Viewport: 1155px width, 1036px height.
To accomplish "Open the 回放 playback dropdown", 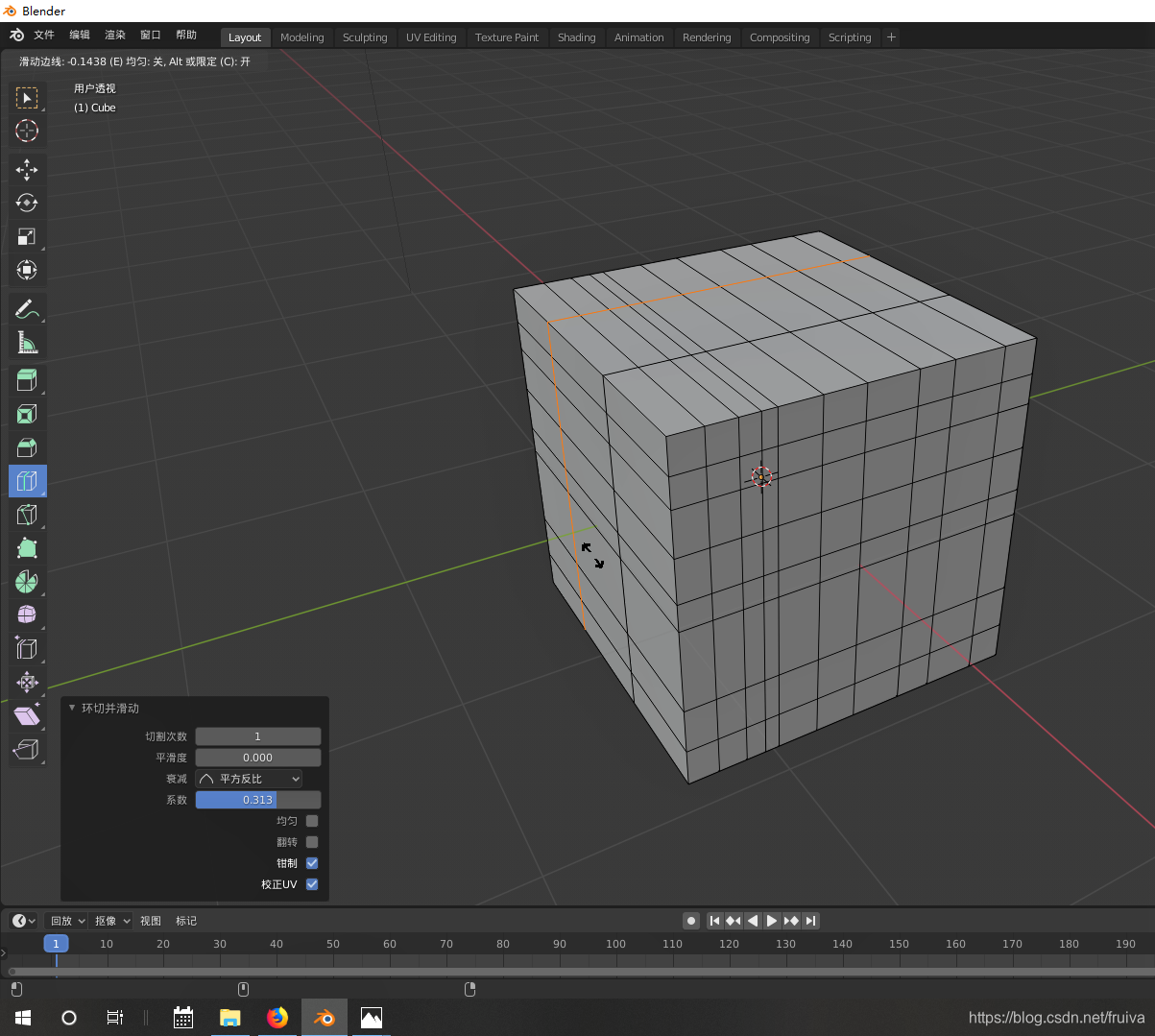I will 67,921.
